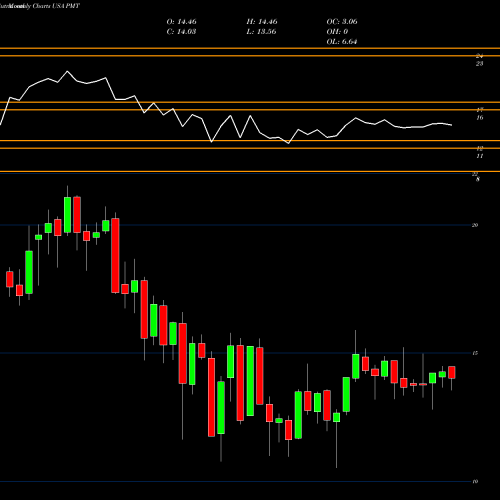Click the OH: 0 value
The height and width of the screenshot is (500, 500).
point(337,32)
